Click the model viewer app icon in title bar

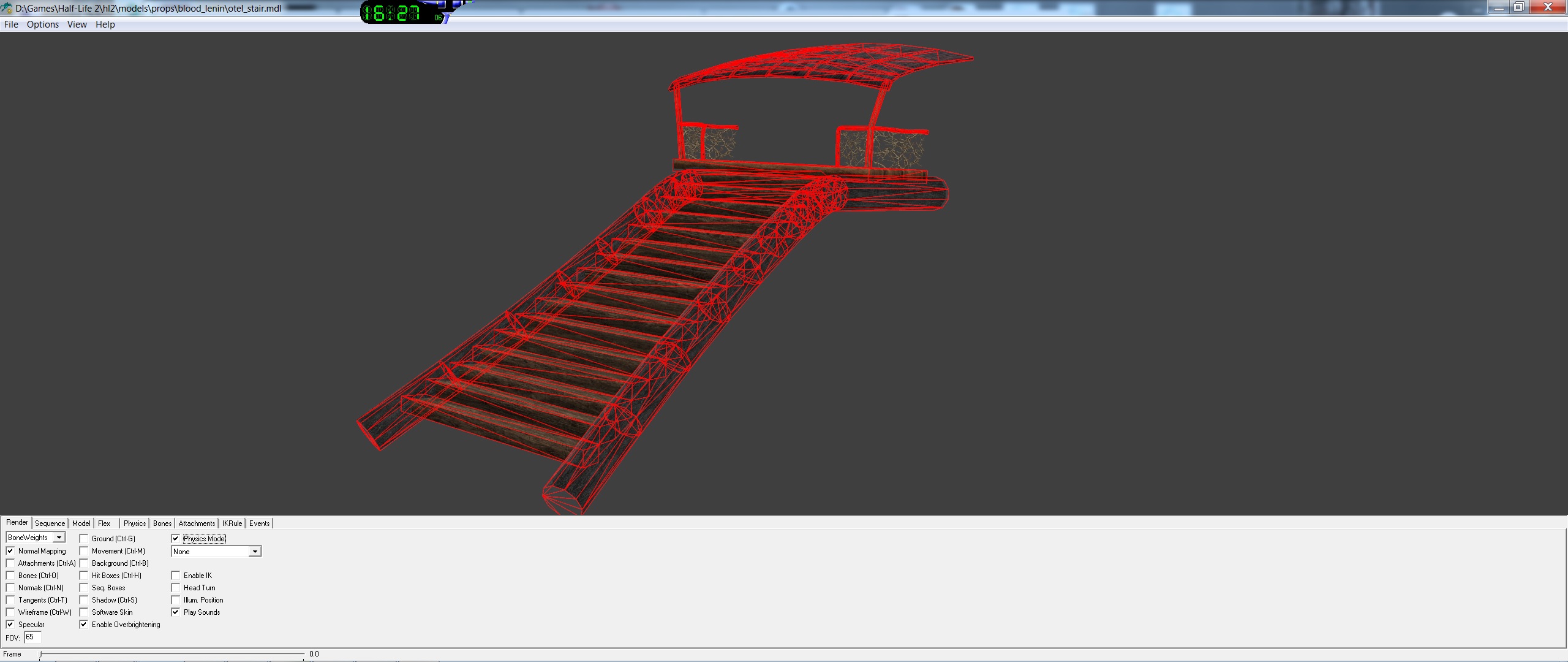(x=7, y=9)
